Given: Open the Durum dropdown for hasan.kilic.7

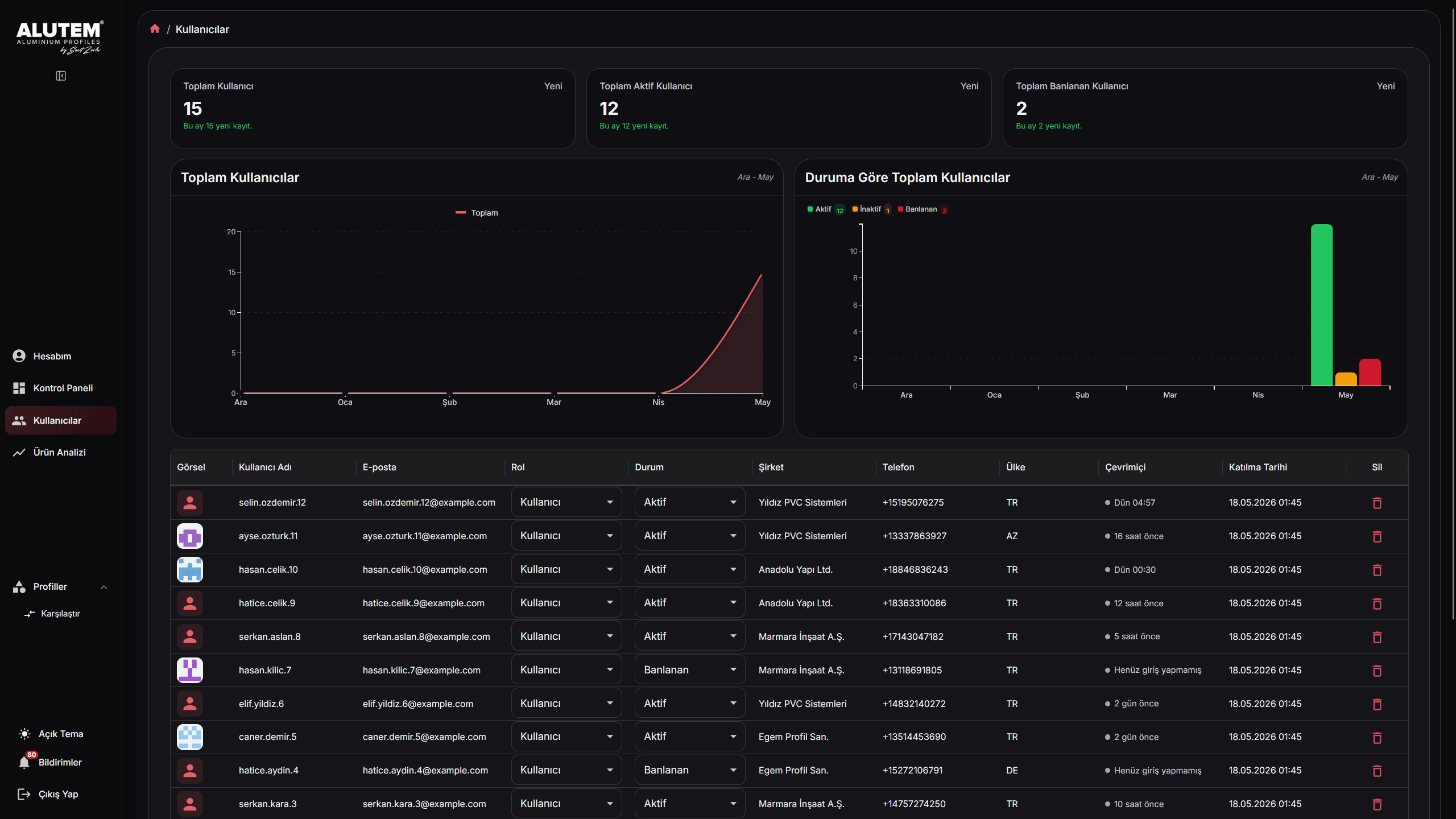Looking at the screenshot, I should 690,670.
